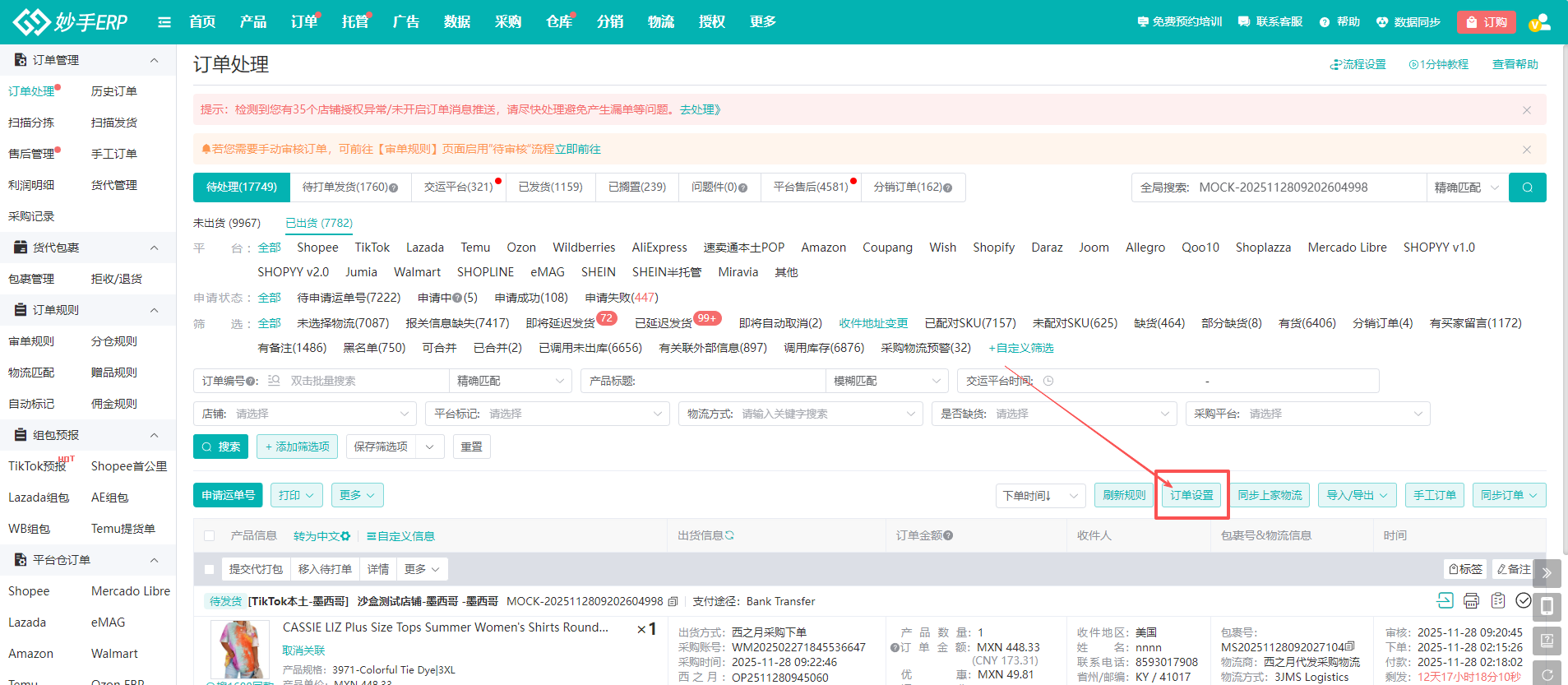1568x685 pixels.
Task: Select the 未出货 (9967) sub-tab
Action: tap(227, 223)
